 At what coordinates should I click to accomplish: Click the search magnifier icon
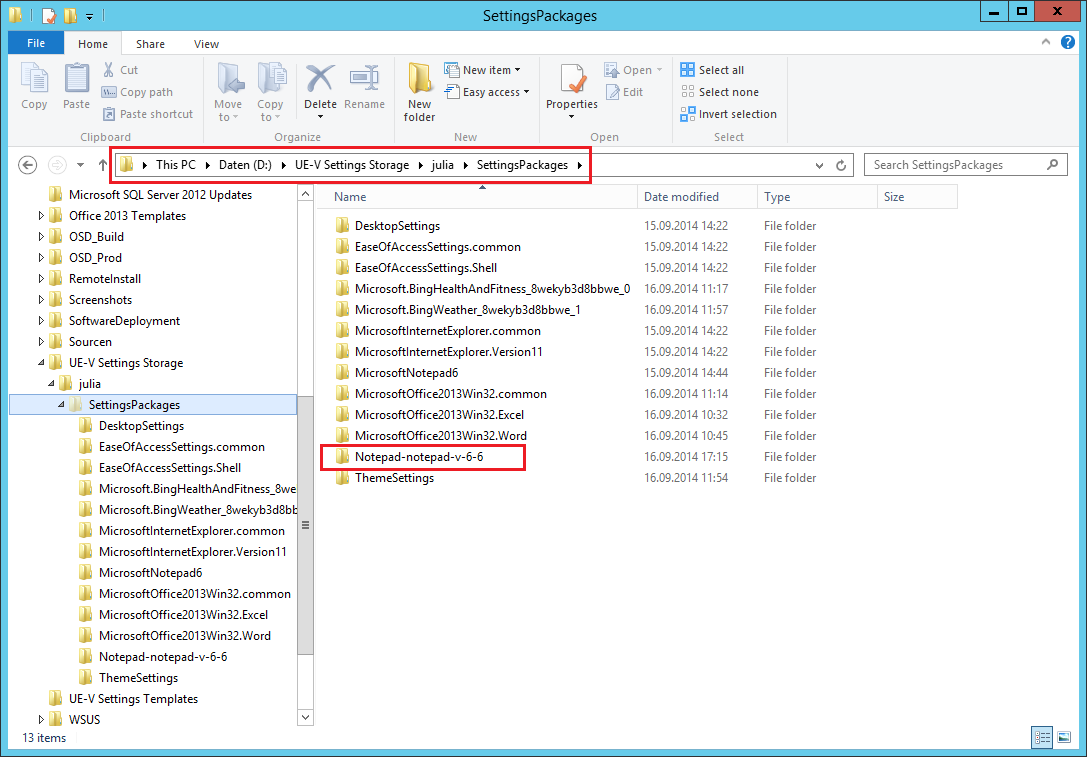[1052, 164]
